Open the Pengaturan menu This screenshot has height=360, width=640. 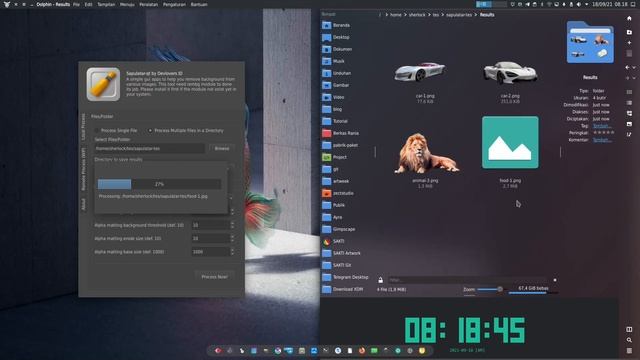coord(174,4)
